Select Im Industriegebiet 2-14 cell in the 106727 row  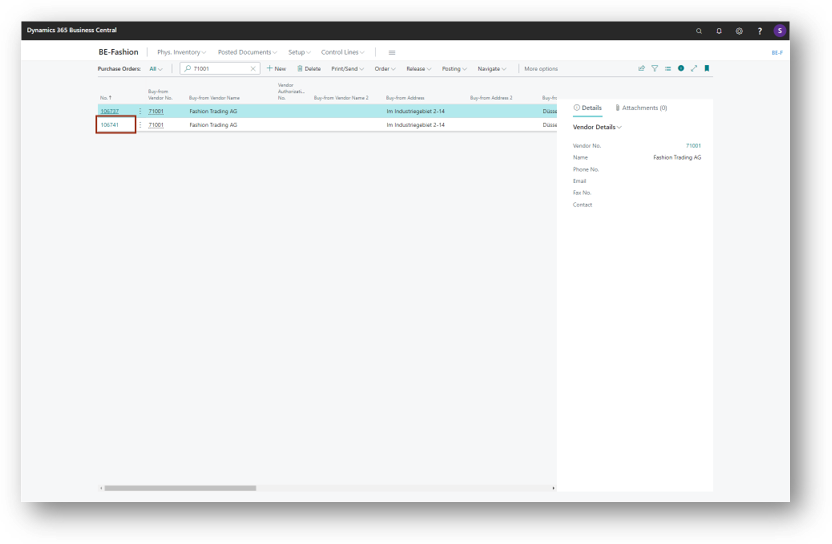tap(415, 111)
